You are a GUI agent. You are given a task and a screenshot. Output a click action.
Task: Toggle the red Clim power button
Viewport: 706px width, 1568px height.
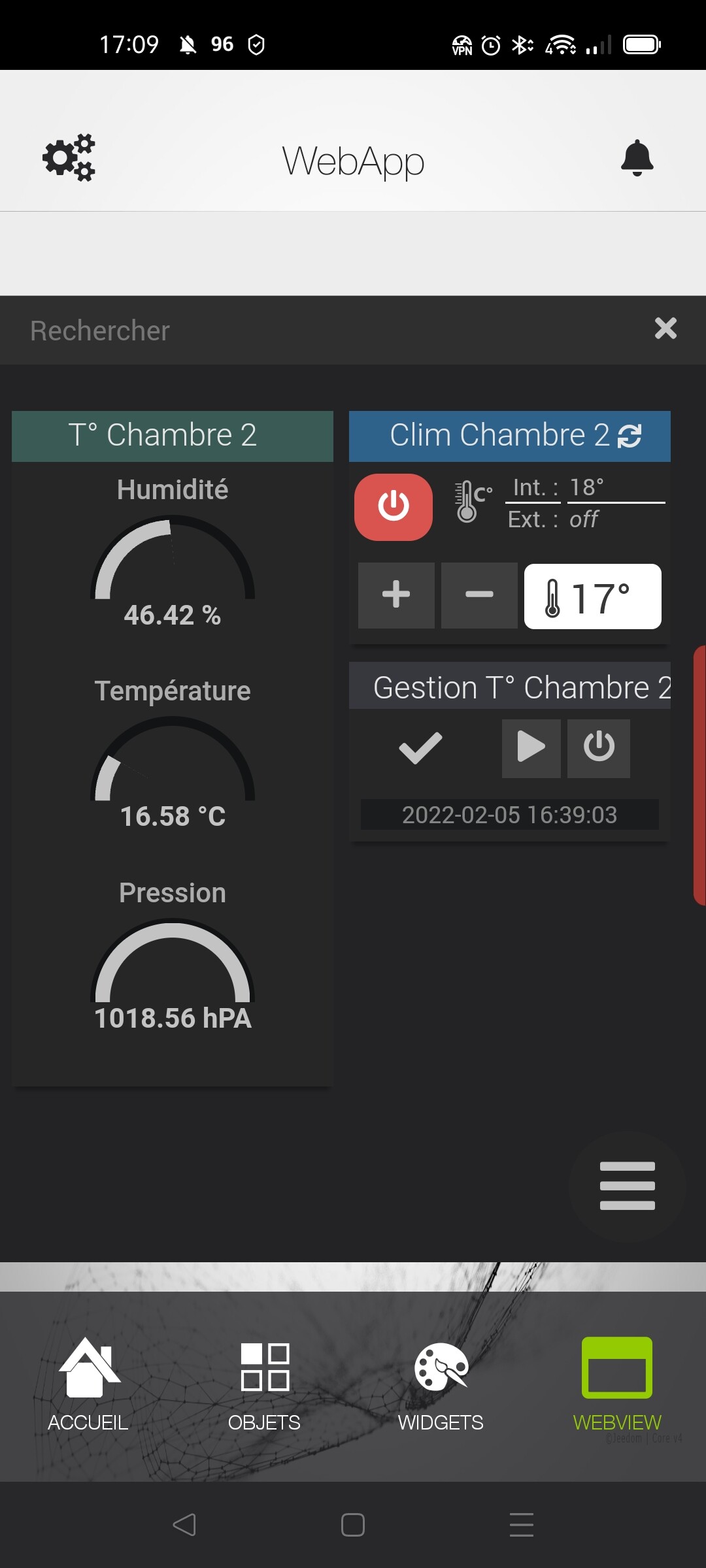pos(394,507)
